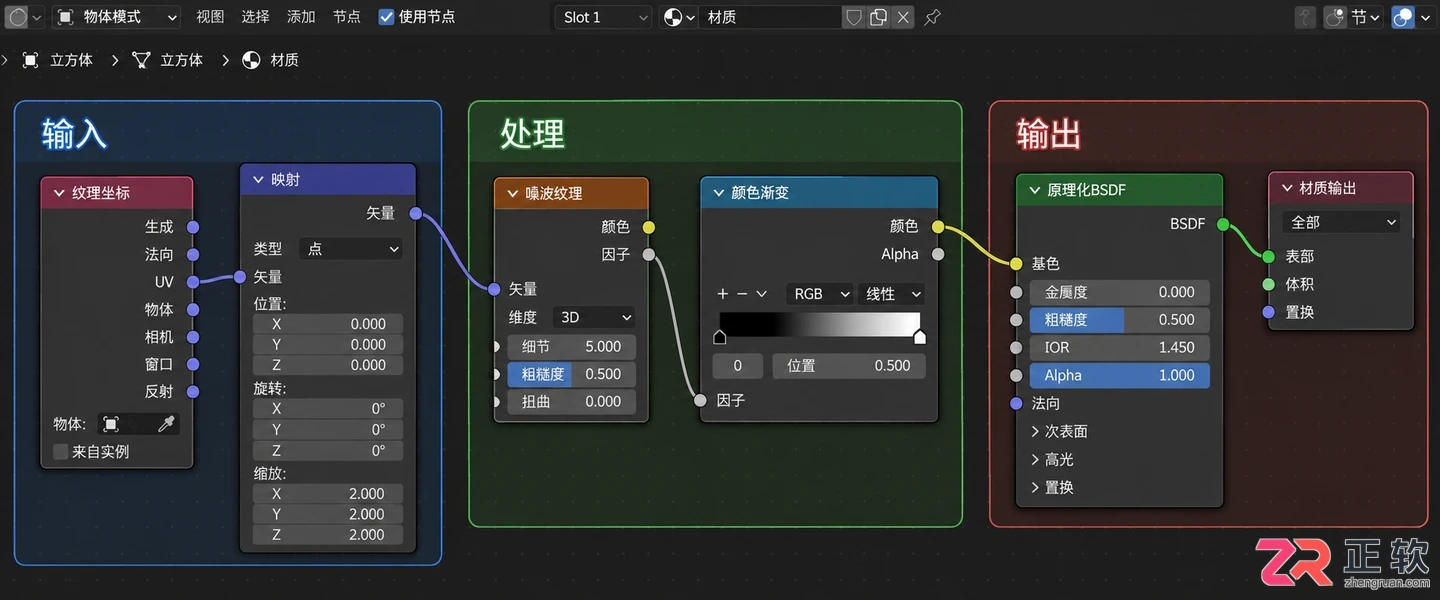
Task: Open the 物体模式 dropdown
Action: [117, 17]
